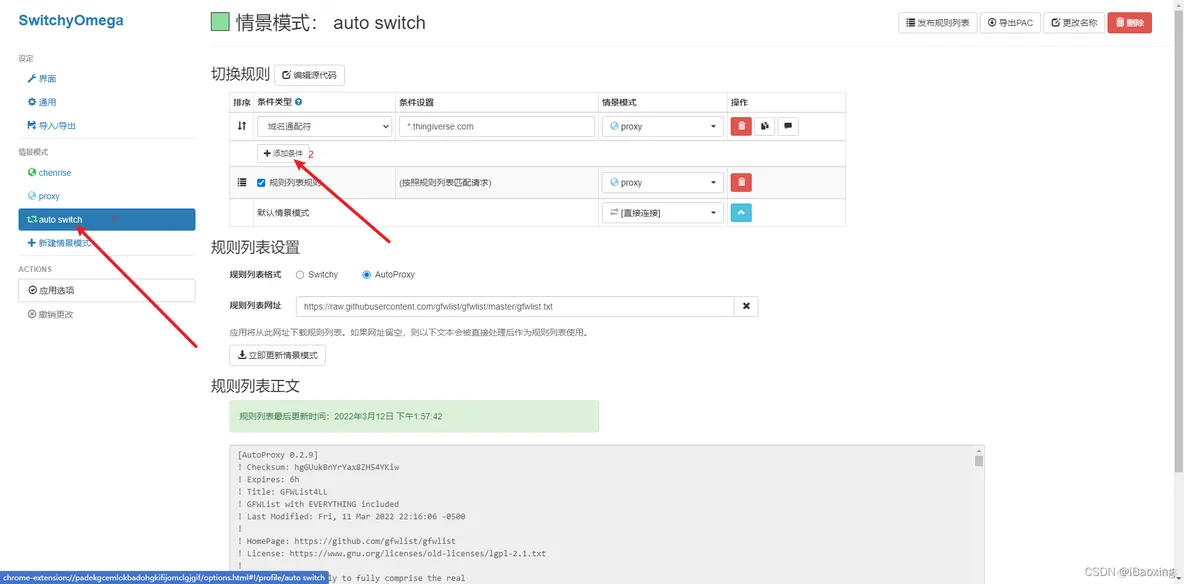The image size is (1184, 584).
Task: Open the 域名通配符 condition type dropdown
Action: pyautogui.click(x=325, y=126)
